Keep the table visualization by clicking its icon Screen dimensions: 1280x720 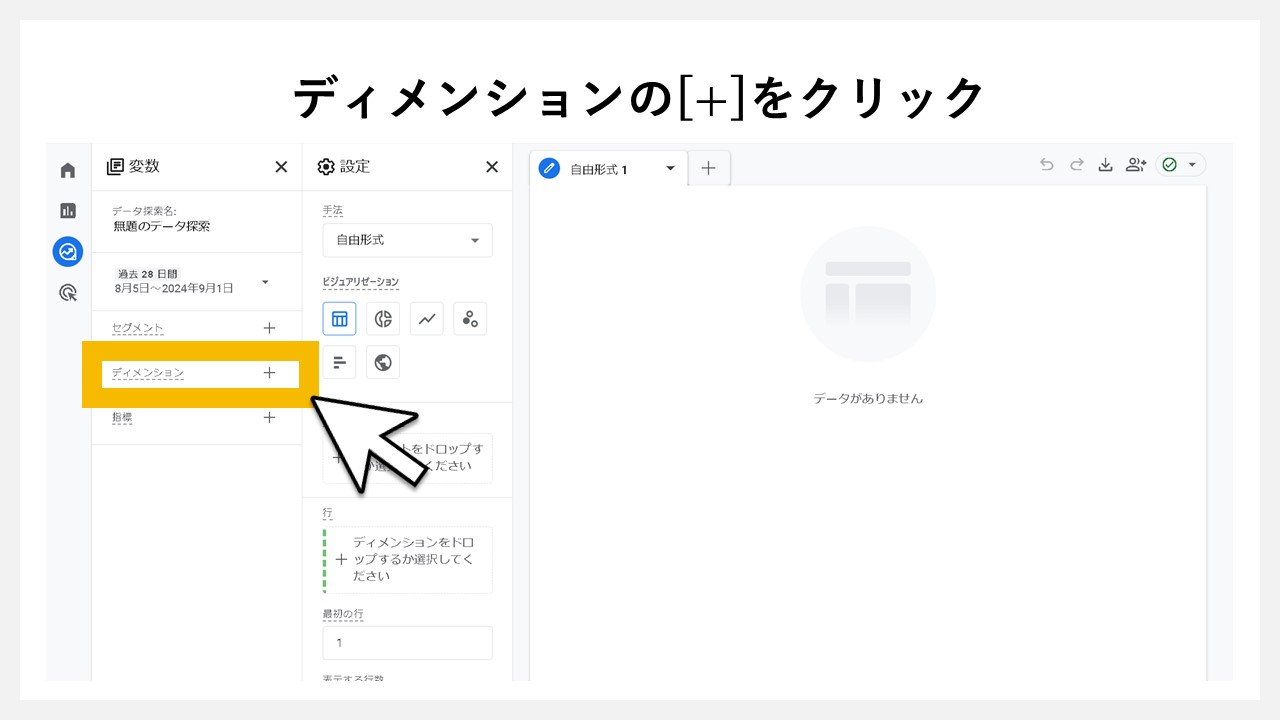coord(339,318)
